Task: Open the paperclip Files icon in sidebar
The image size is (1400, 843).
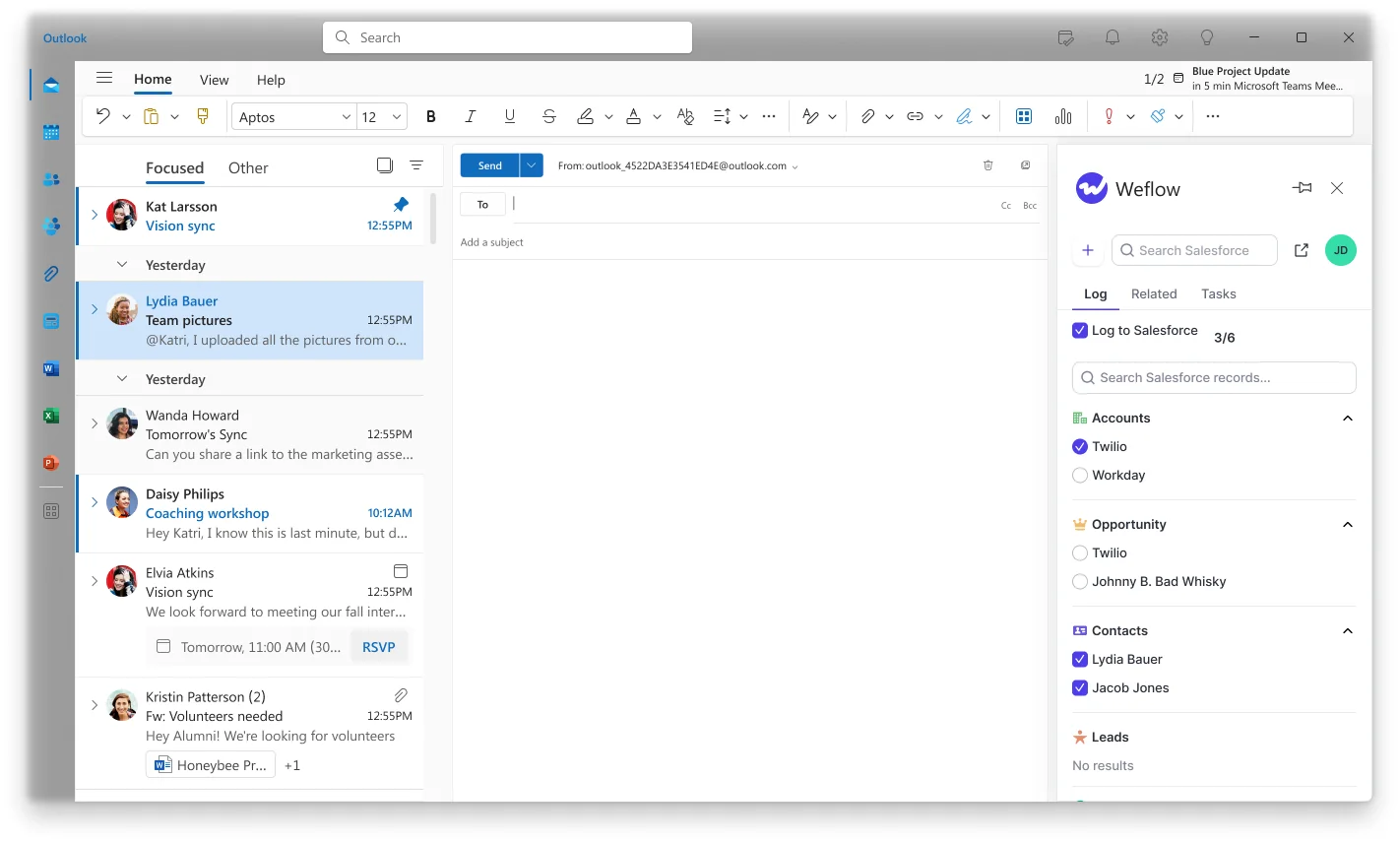Action: pos(51,274)
